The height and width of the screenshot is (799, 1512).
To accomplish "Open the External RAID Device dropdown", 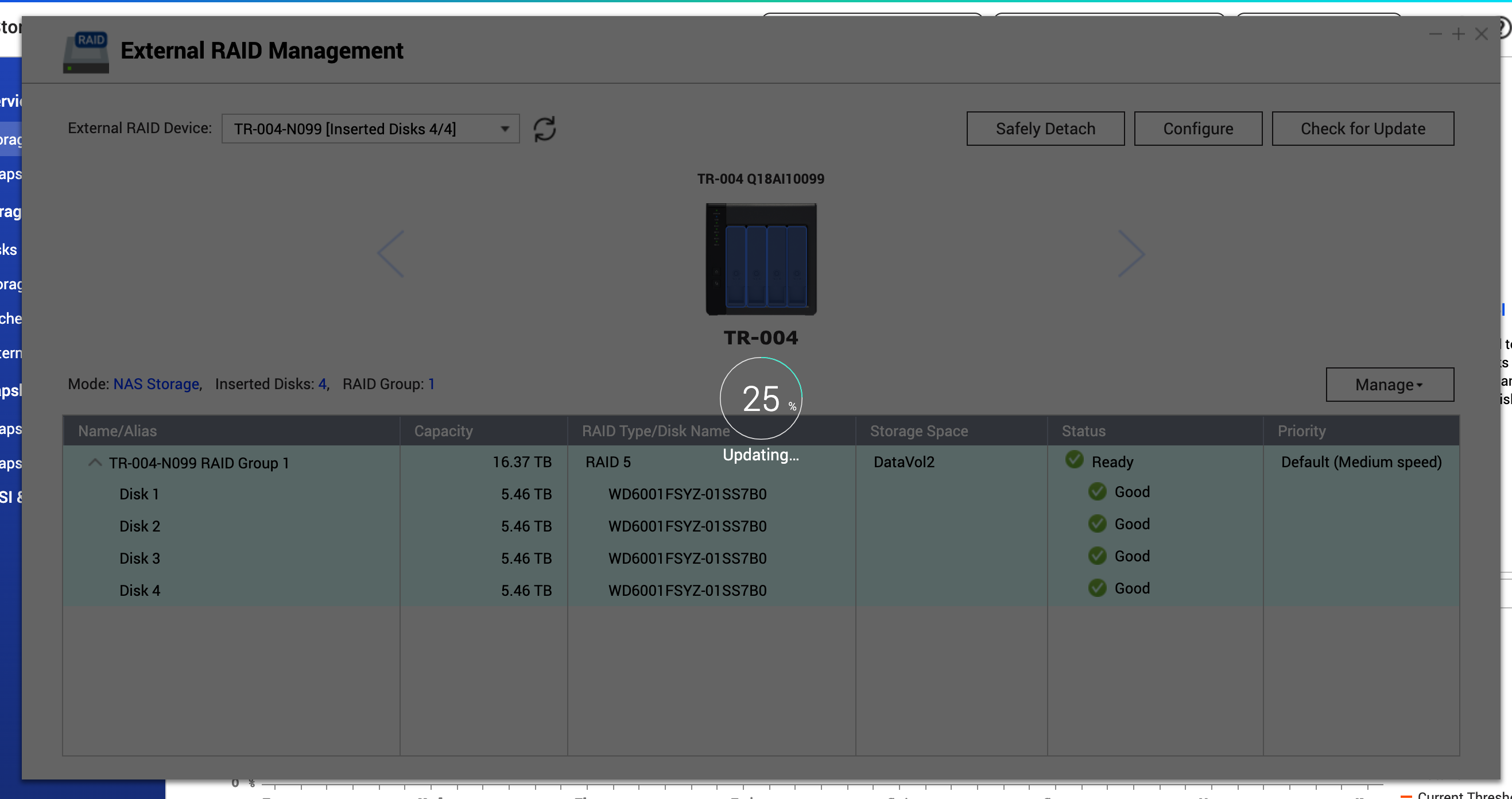I will click(x=370, y=129).
